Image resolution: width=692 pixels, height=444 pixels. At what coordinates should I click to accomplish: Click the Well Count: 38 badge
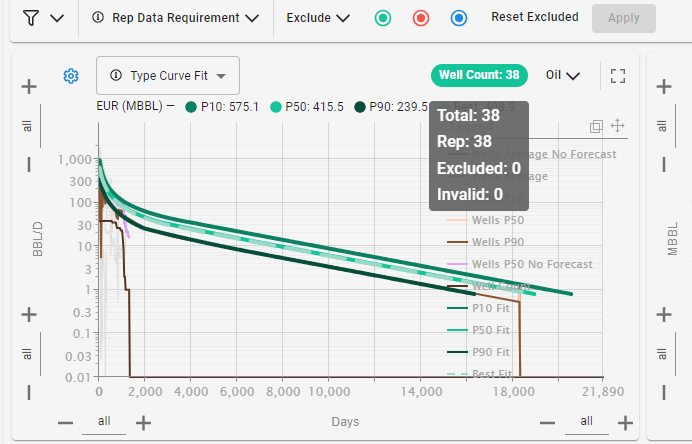(479, 75)
